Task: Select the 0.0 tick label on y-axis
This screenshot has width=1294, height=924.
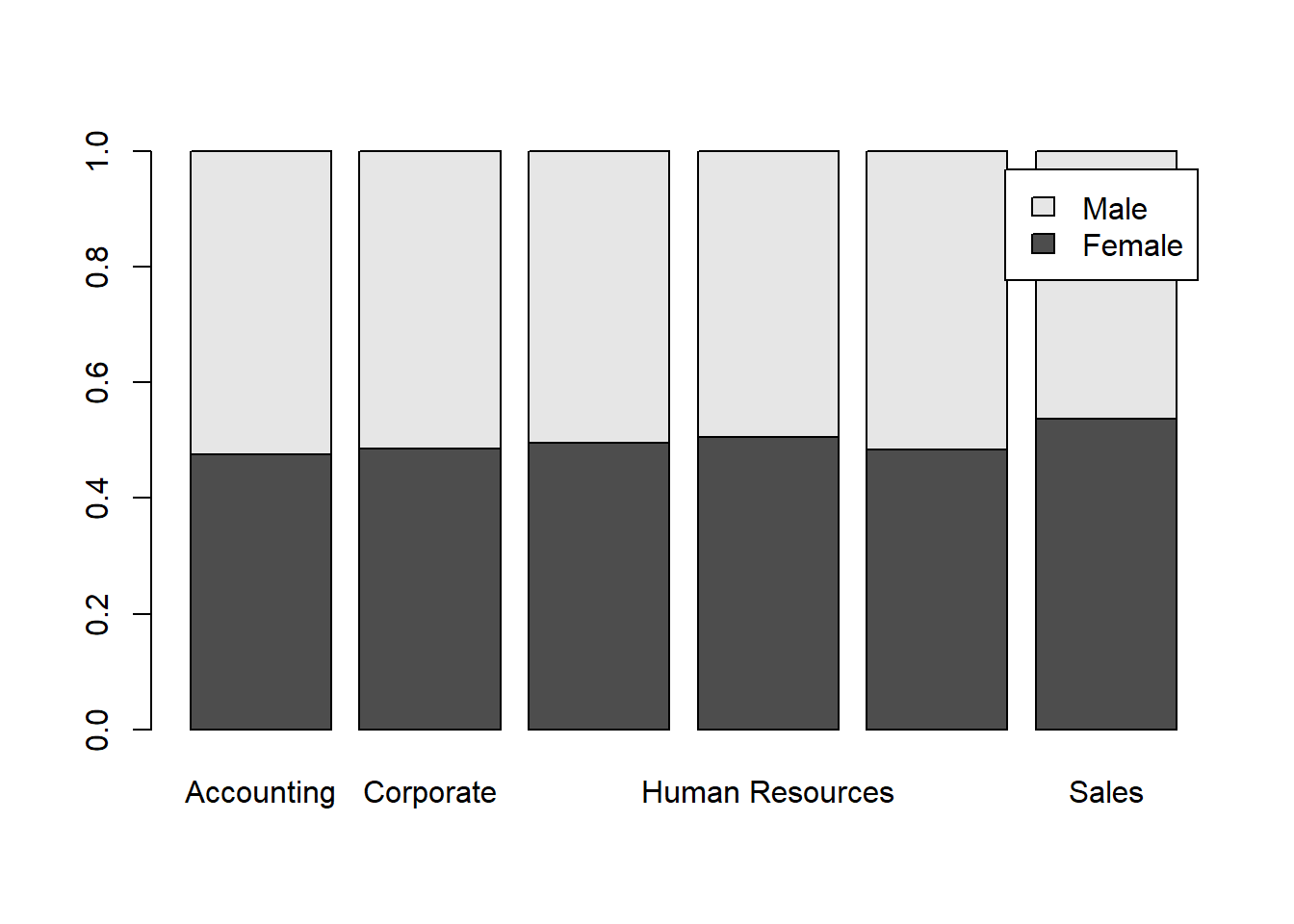Action: pos(97,730)
